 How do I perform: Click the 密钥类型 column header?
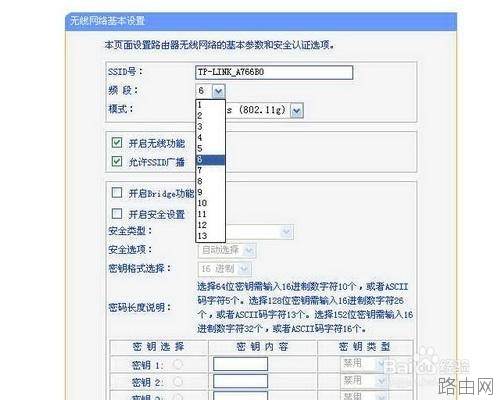(x=364, y=347)
